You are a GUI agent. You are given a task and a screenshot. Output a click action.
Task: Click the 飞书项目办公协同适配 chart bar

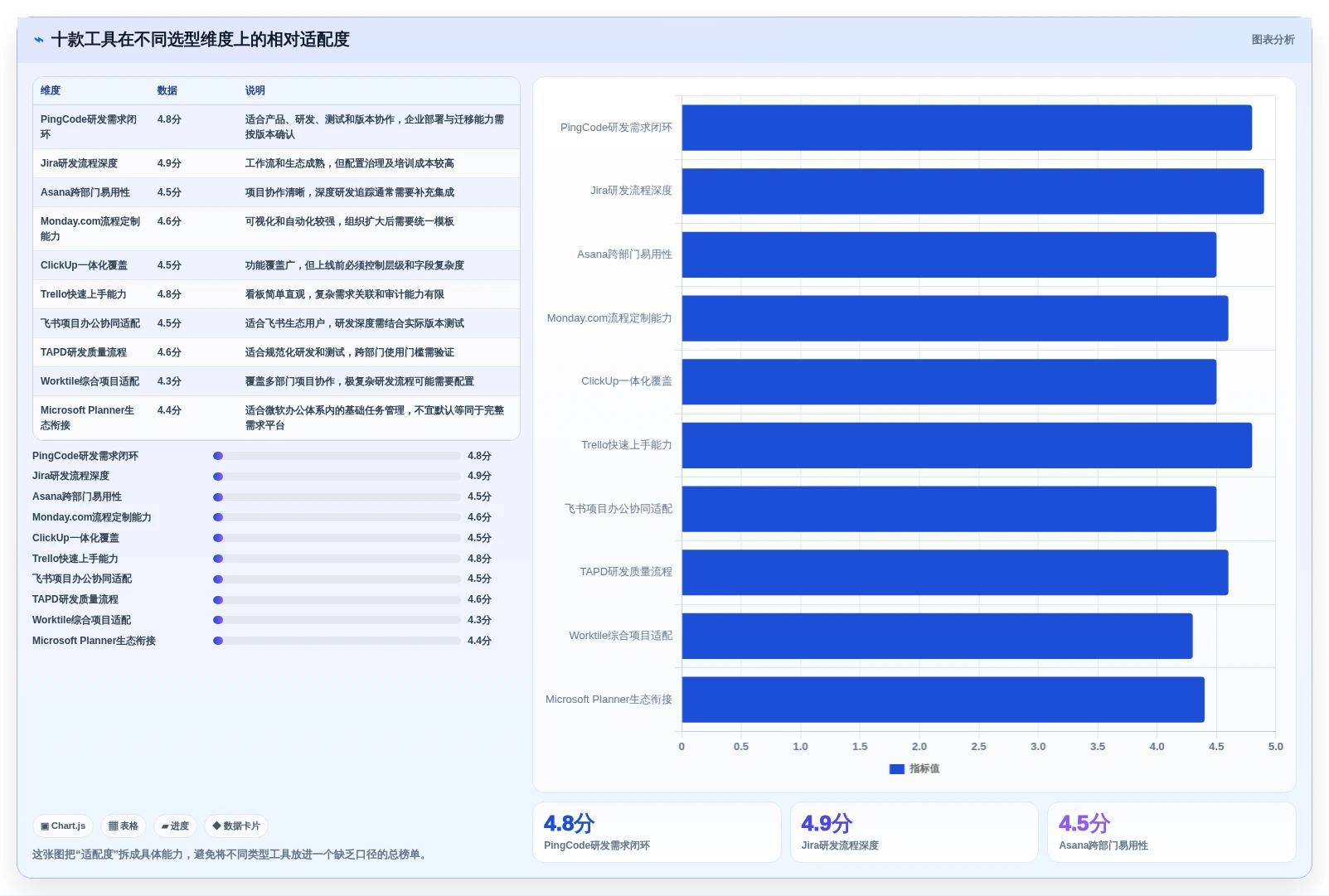[x=949, y=509]
